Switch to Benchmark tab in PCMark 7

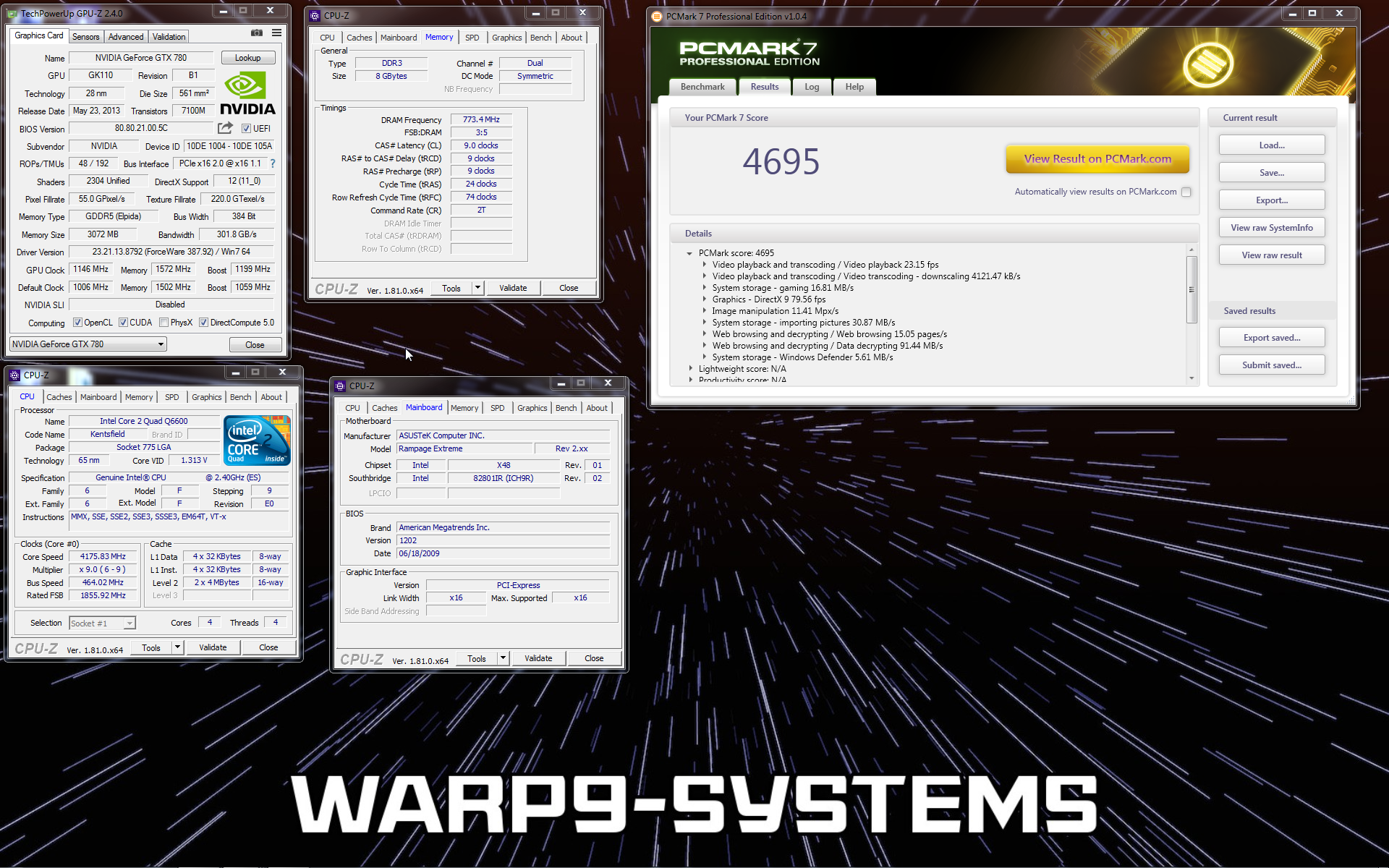coord(702,87)
